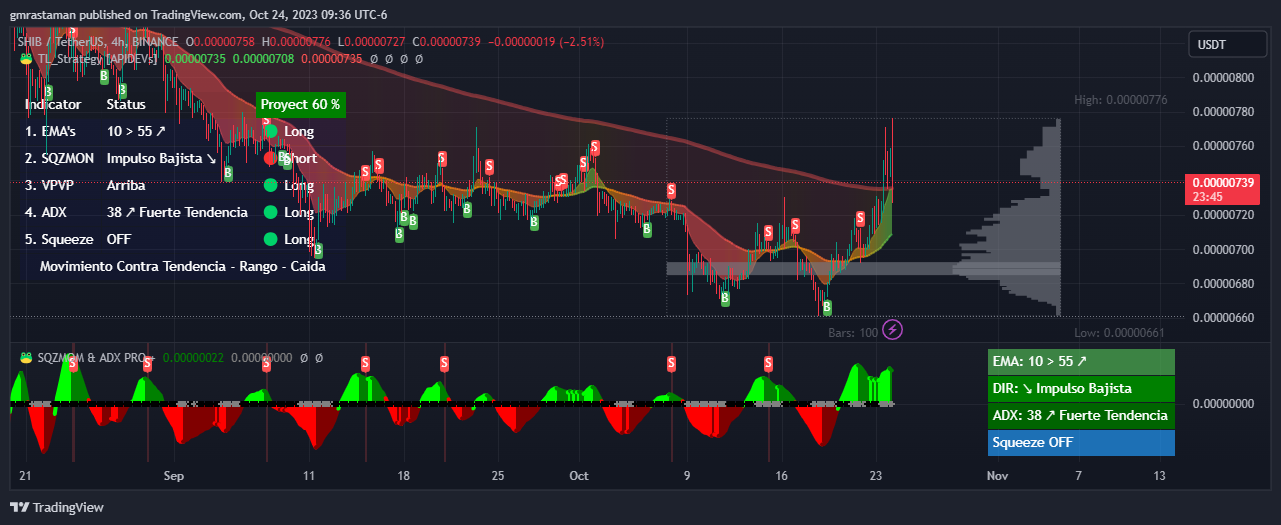Click the topmost S sell marker near Oct
The height and width of the screenshot is (525, 1281).
[594, 148]
